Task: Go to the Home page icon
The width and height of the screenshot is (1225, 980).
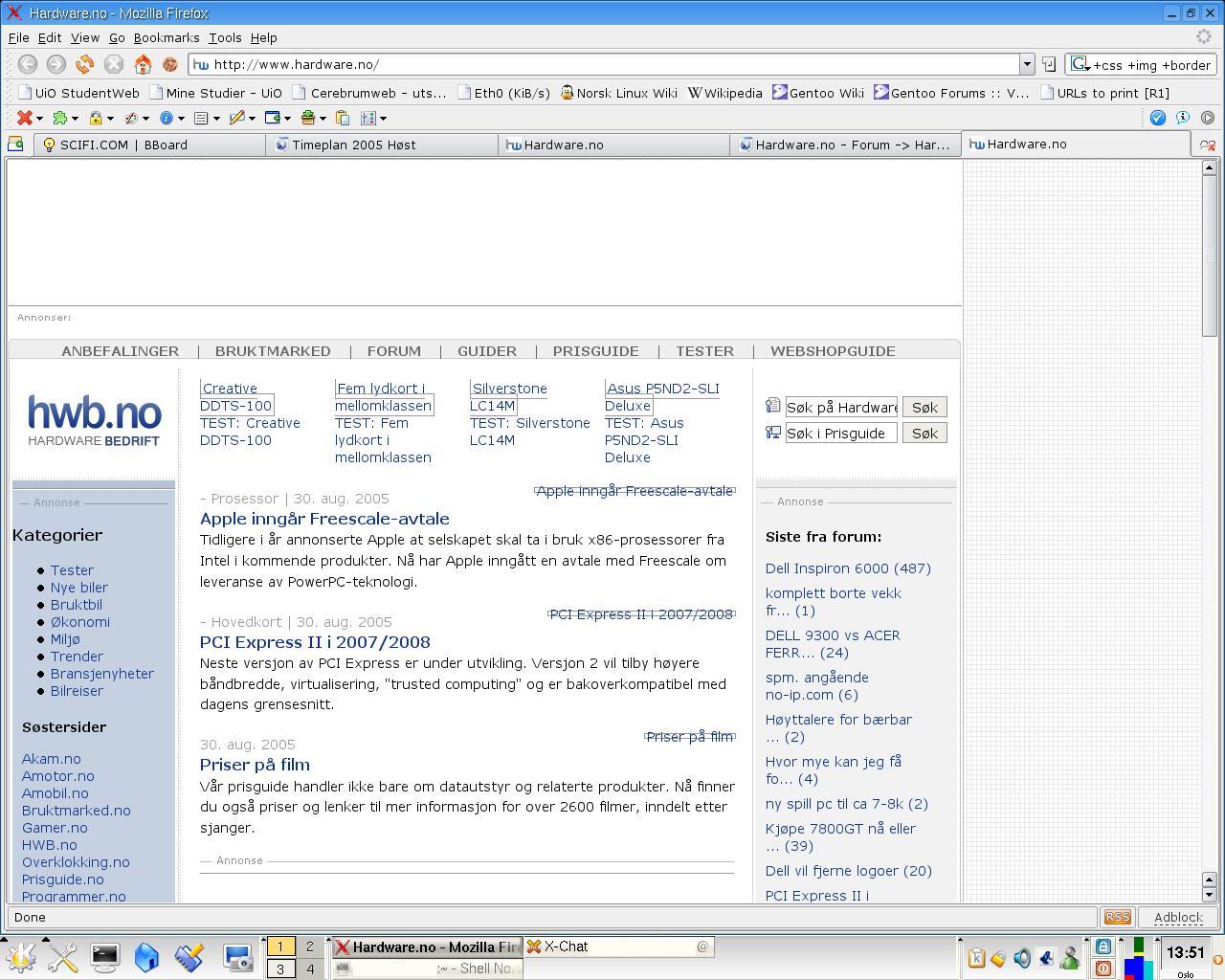Action: coord(143,64)
